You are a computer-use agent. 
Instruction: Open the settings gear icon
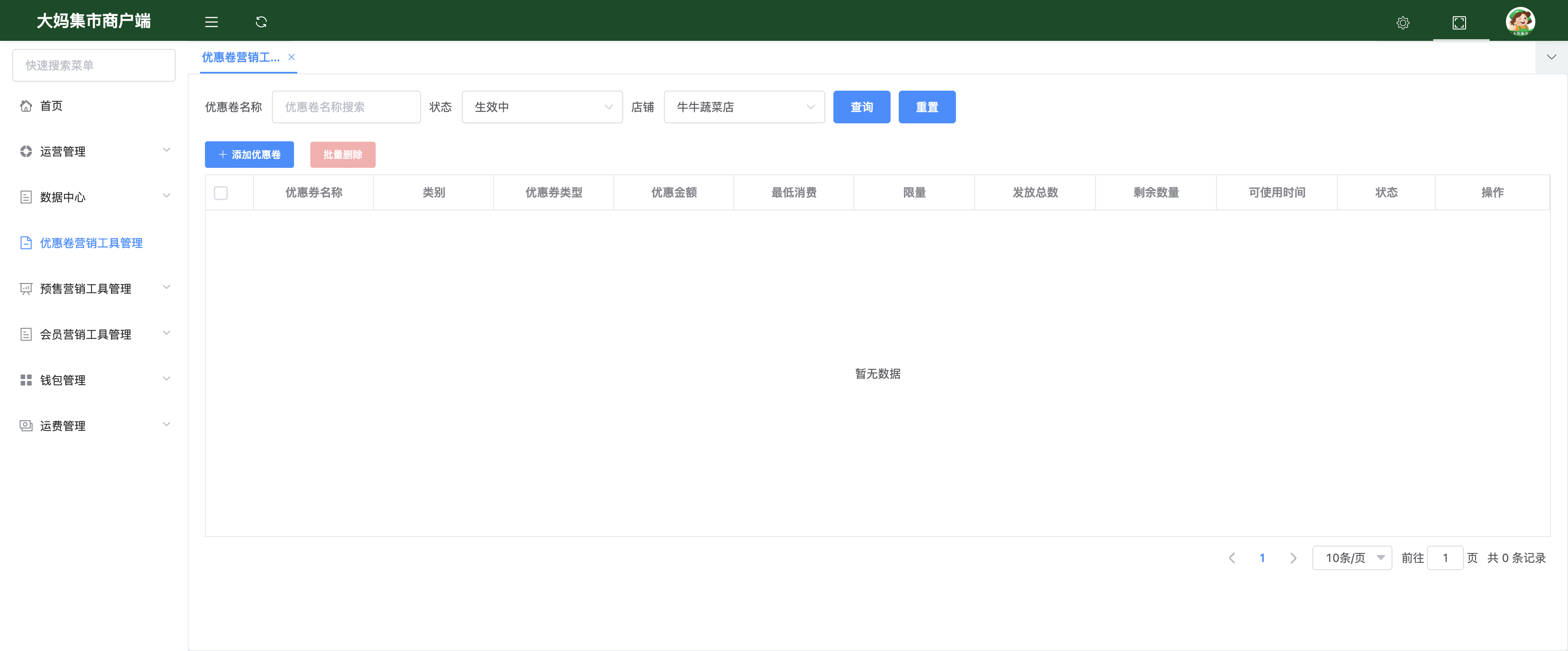[x=1403, y=22]
